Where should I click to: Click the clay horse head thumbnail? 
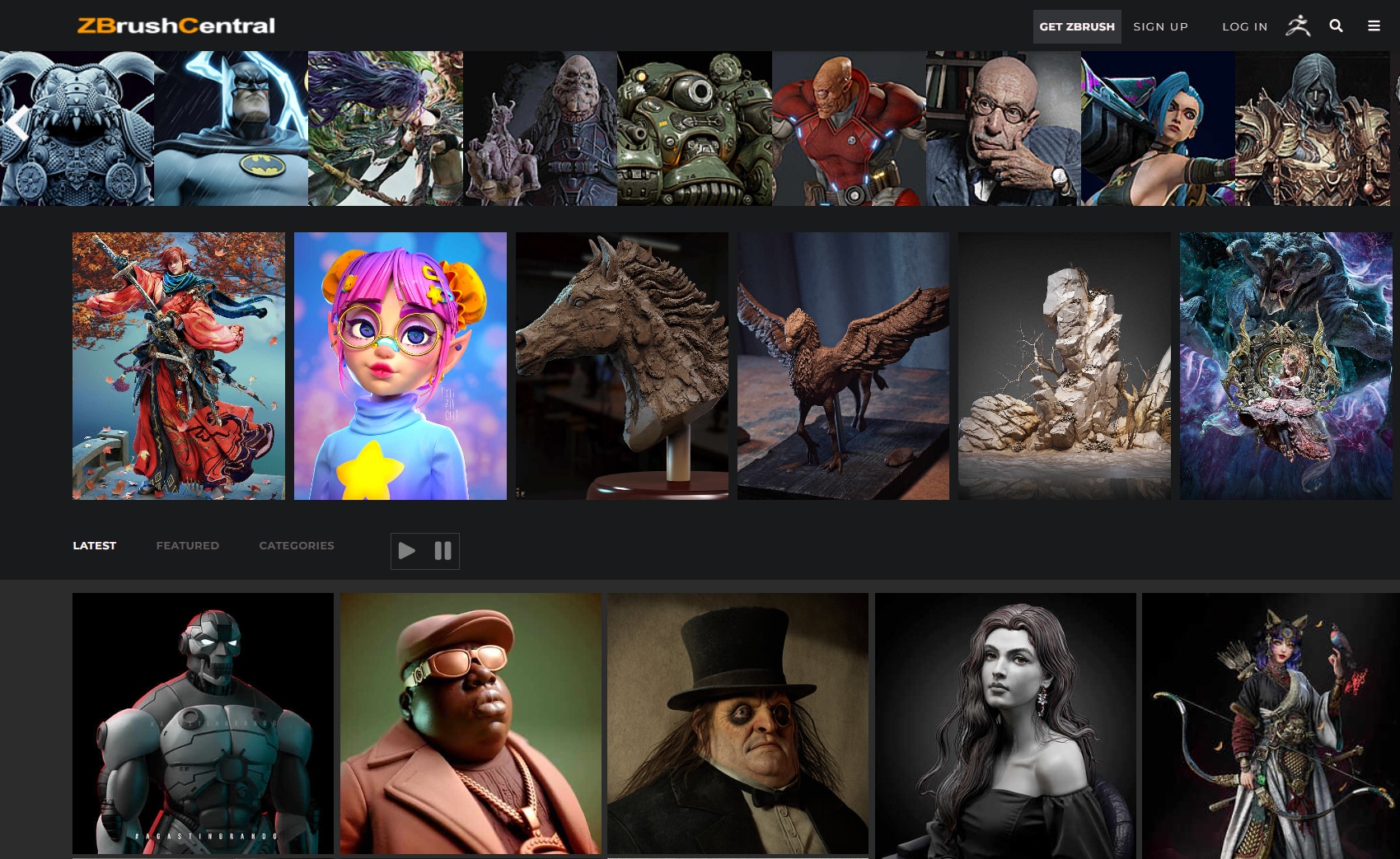[x=621, y=366]
